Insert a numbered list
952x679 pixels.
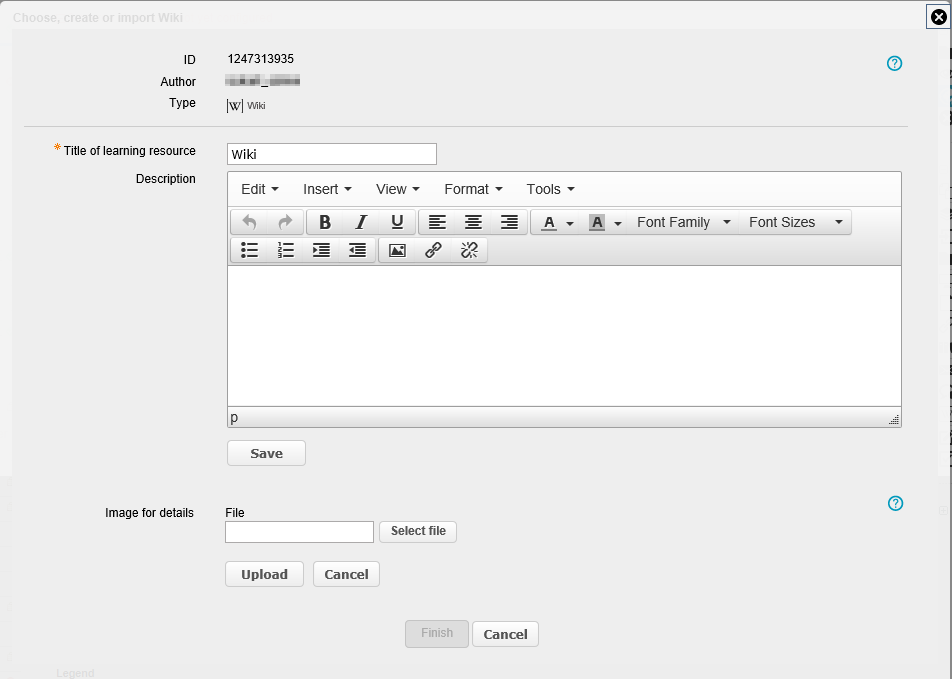286,250
